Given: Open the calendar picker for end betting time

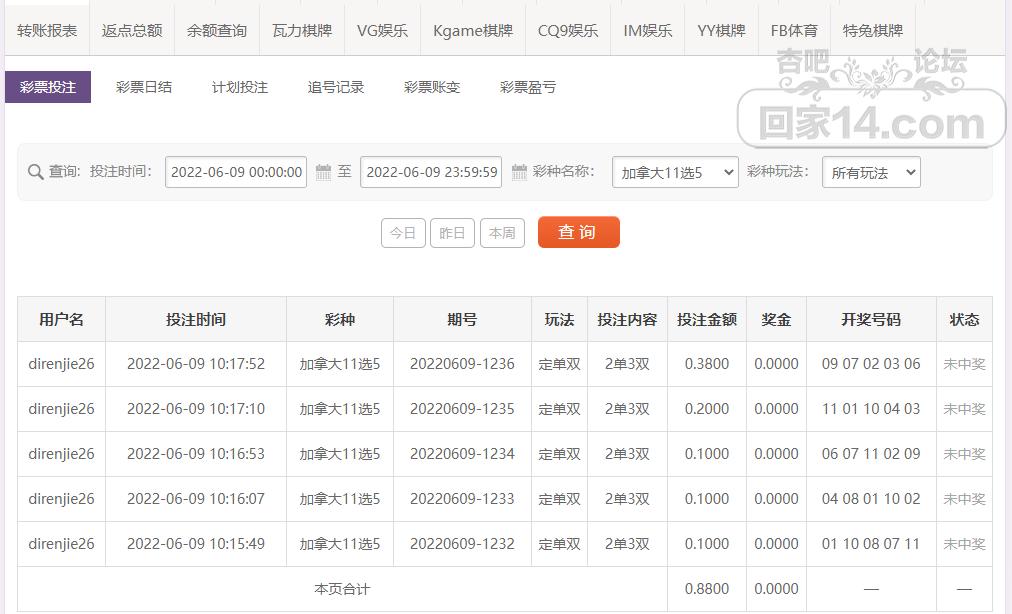Looking at the screenshot, I should coord(520,171).
